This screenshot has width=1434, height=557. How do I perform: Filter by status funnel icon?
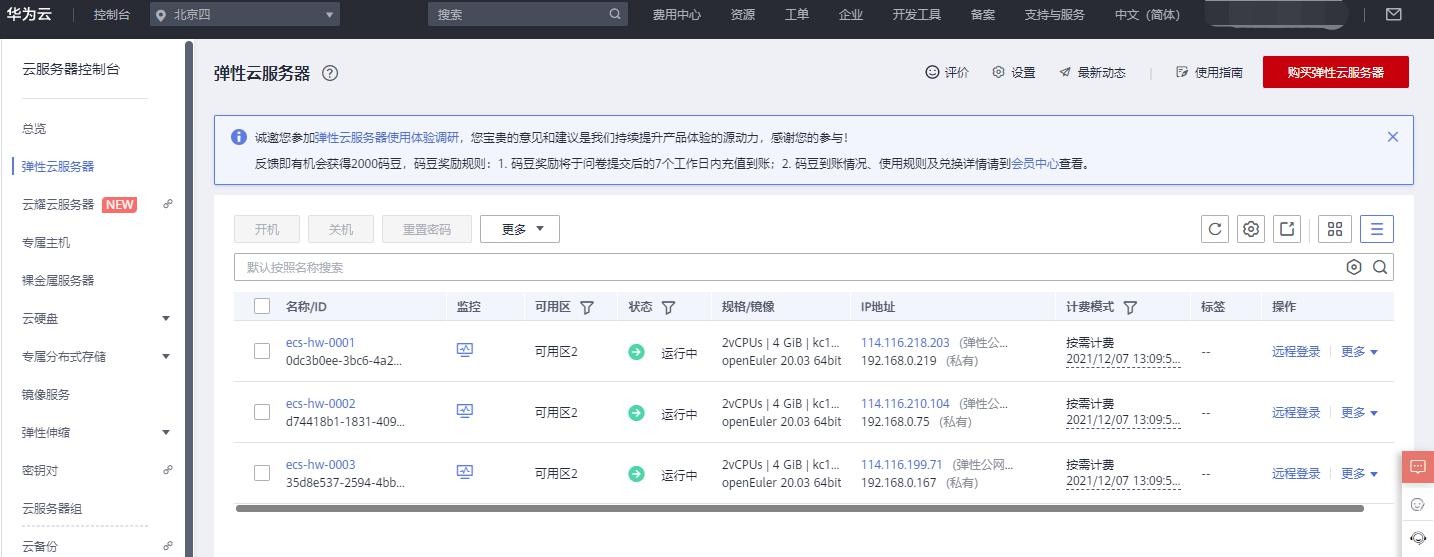(668, 307)
